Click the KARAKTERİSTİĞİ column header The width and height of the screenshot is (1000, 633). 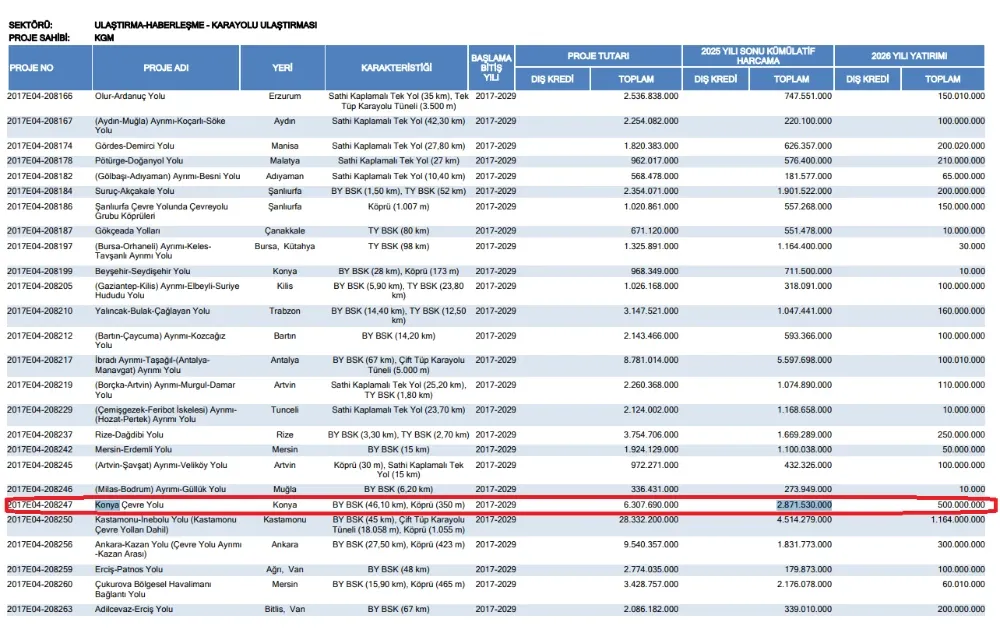(x=397, y=67)
